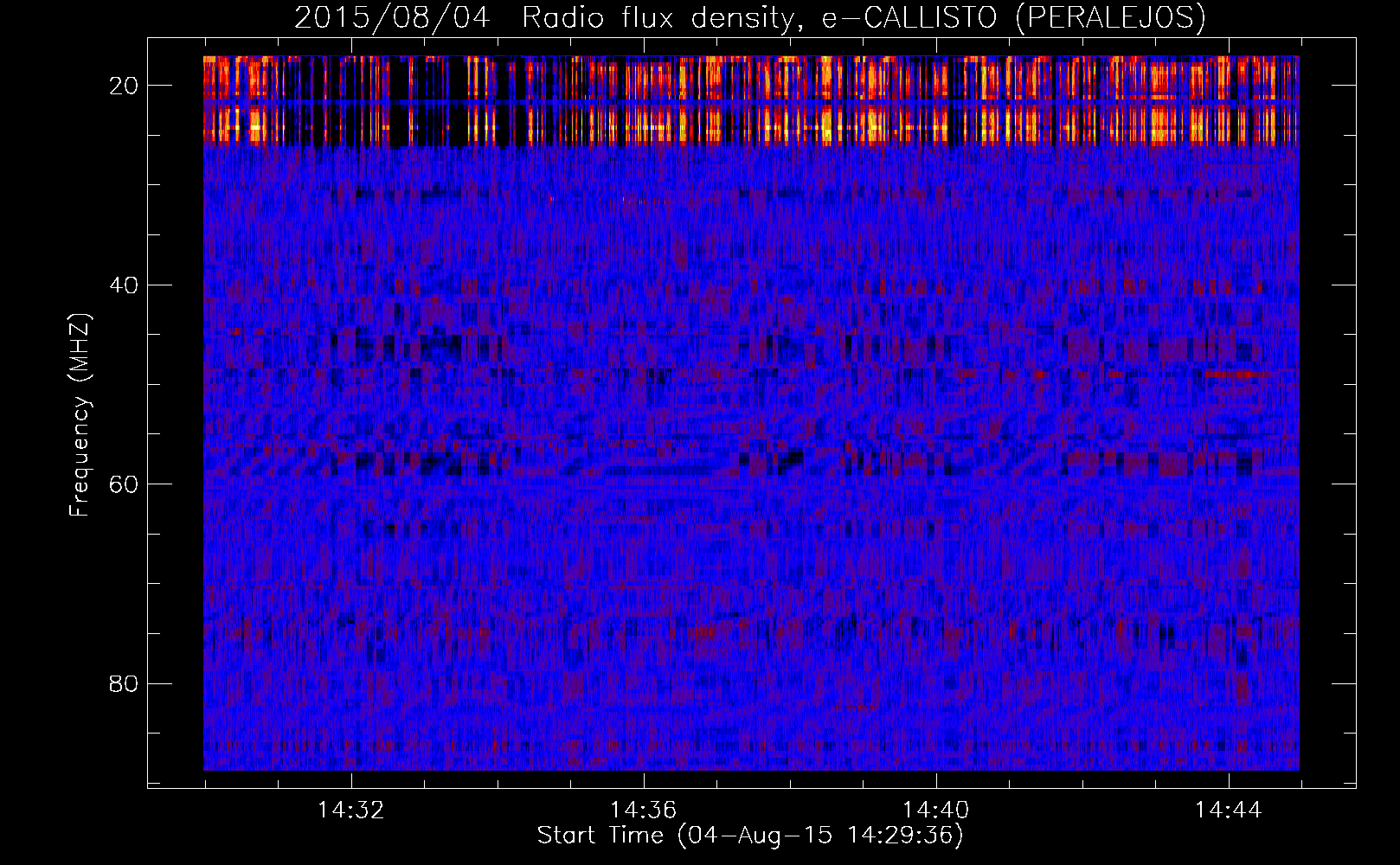
Task: Click the 'Start Time (04-Aug-15 14:29:36)' axis label
Action: pyautogui.click(x=750, y=836)
